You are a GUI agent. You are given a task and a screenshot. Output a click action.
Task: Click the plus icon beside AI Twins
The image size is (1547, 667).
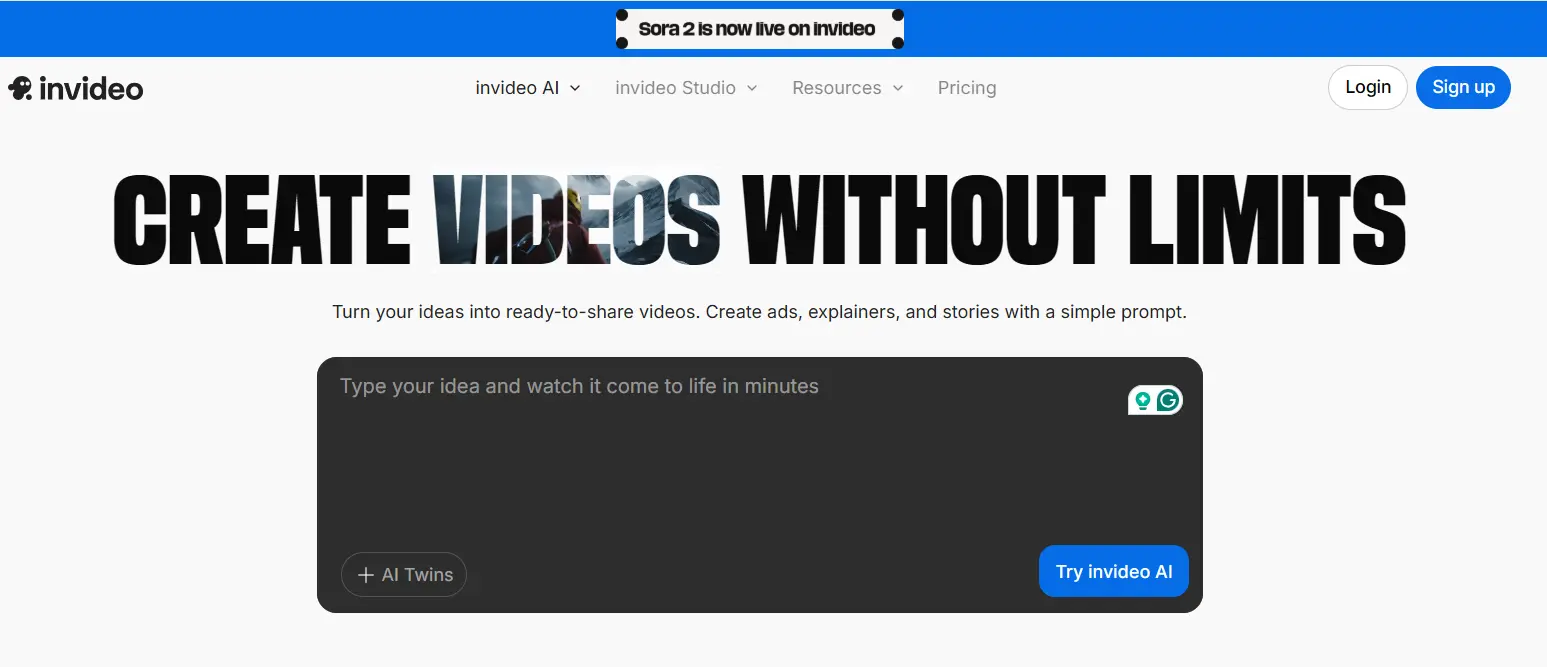tap(366, 575)
